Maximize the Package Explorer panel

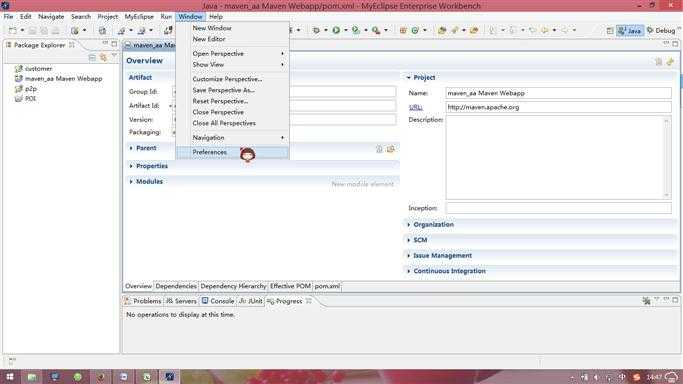114,44
